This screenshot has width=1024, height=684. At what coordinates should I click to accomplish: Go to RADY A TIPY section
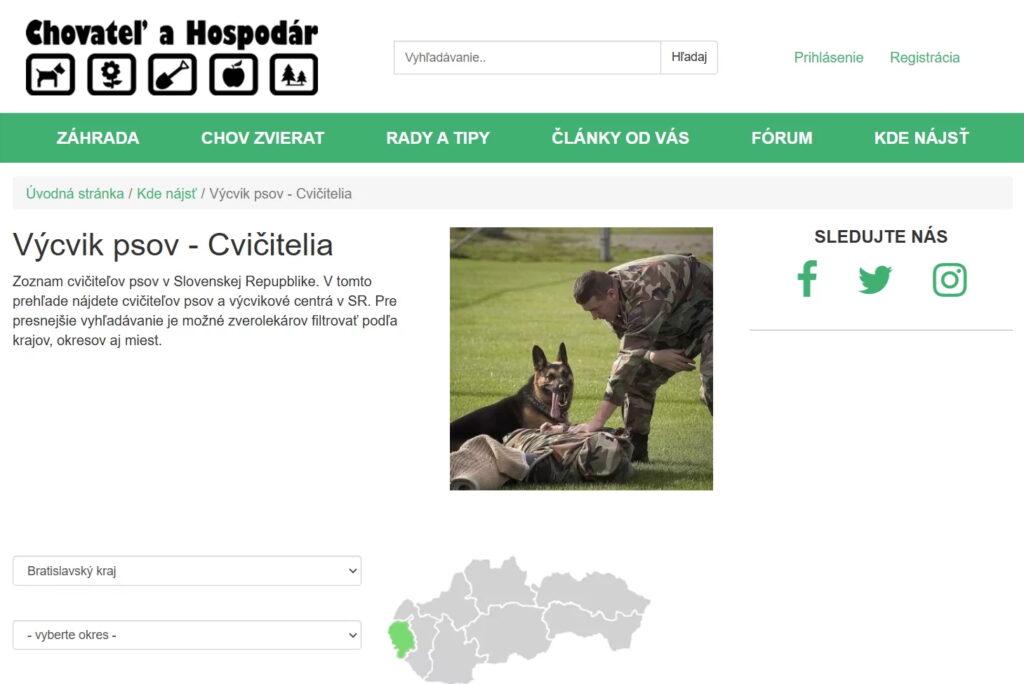coord(438,138)
